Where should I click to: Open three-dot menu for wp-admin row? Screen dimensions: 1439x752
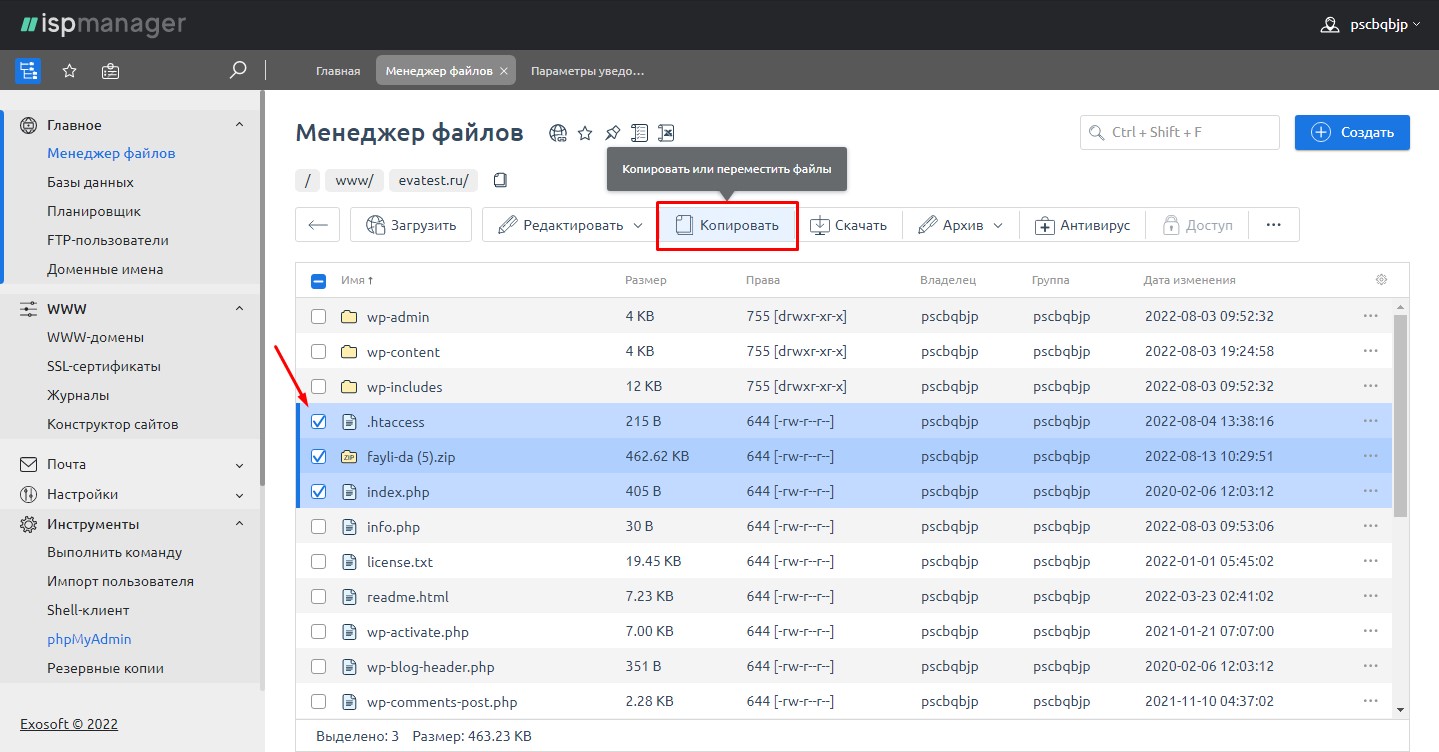(1370, 316)
